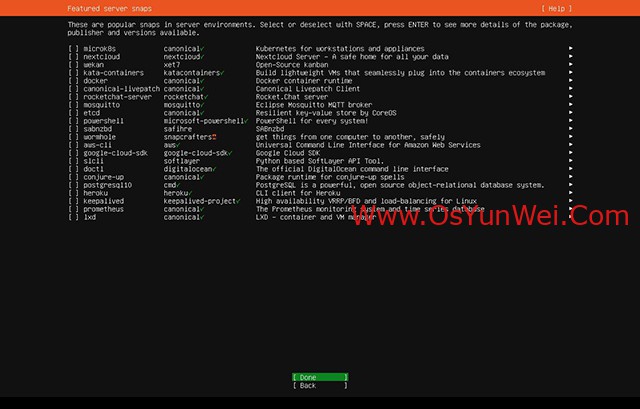Open the Canonical Livepatch row arrow
Screen dimensions: 640x409
point(570,88)
